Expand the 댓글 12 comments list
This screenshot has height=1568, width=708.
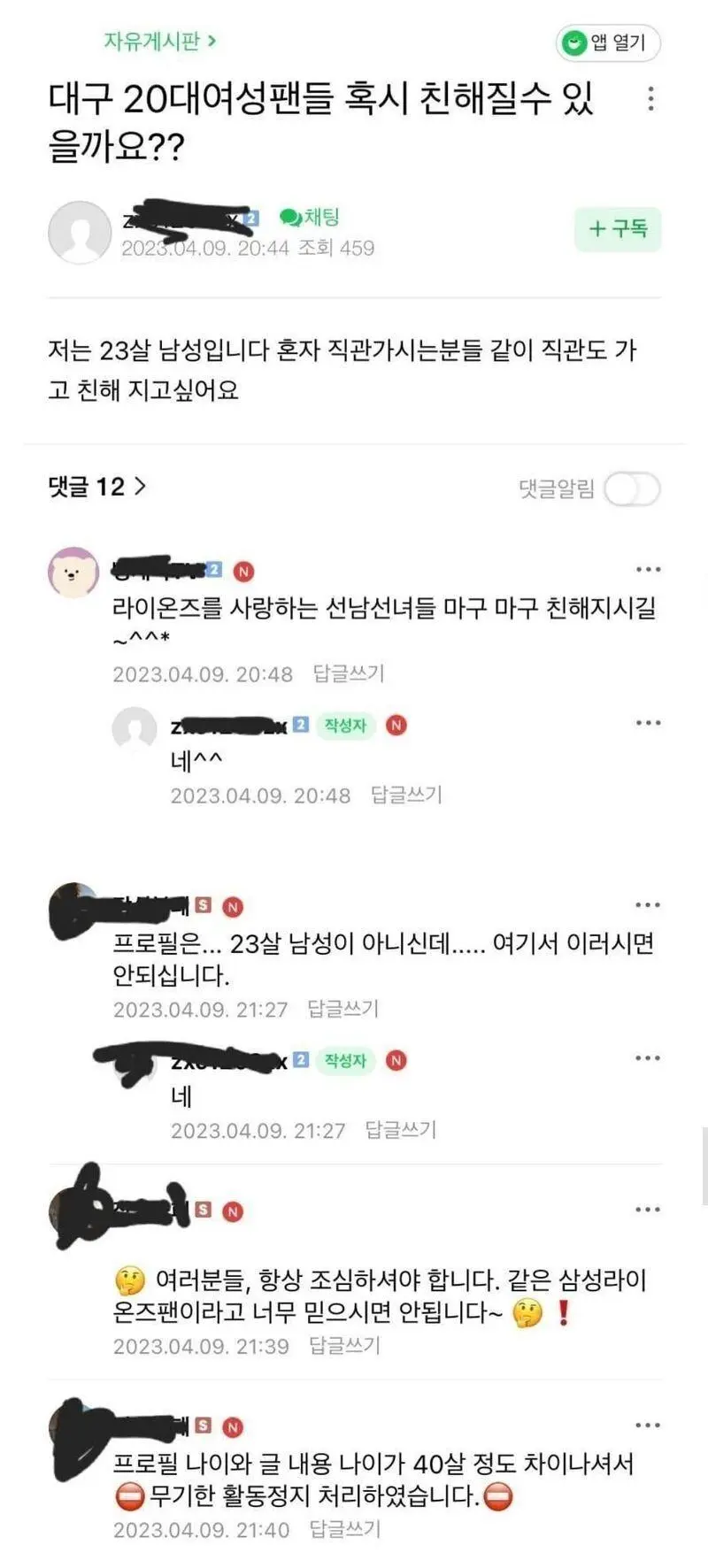pyautogui.click(x=97, y=486)
